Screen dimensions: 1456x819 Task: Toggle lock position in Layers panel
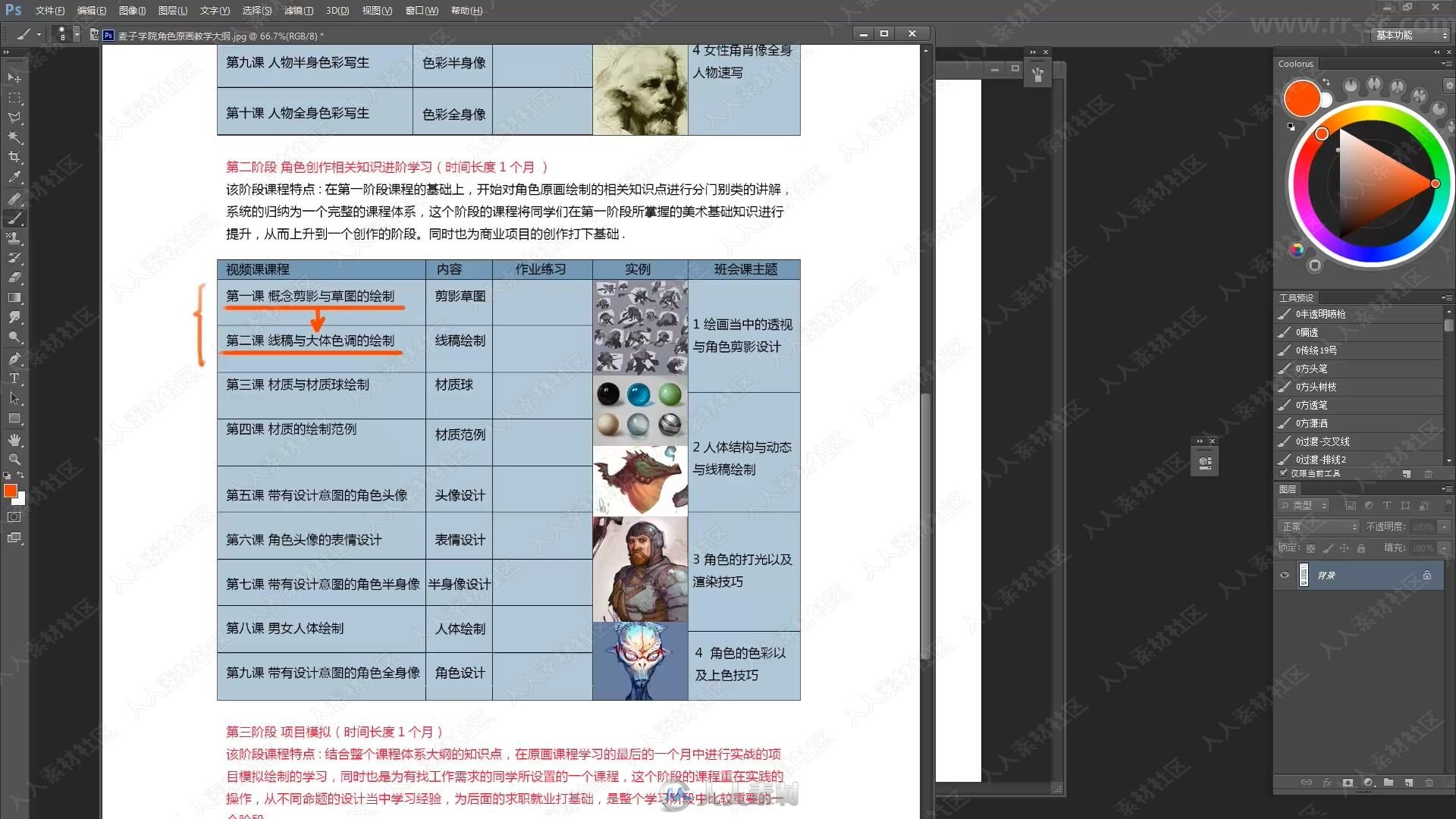(x=1344, y=548)
